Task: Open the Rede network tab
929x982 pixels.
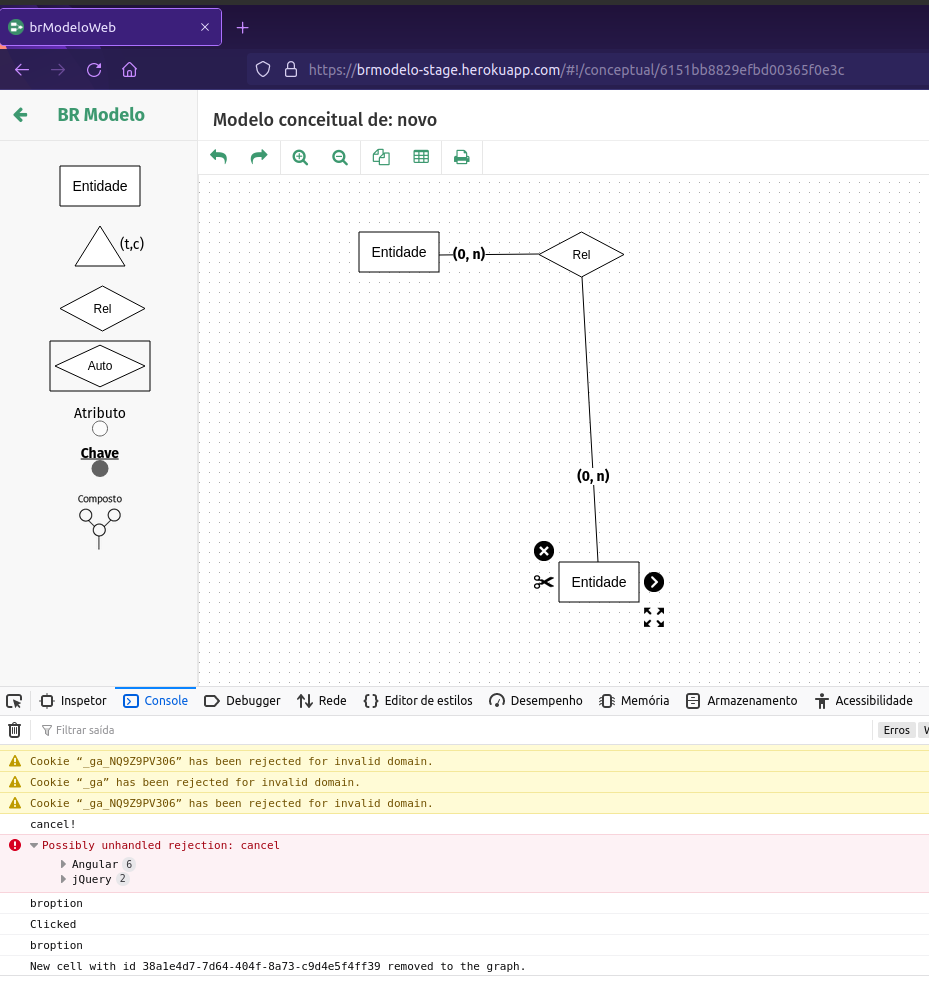Action: click(x=322, y=701)
